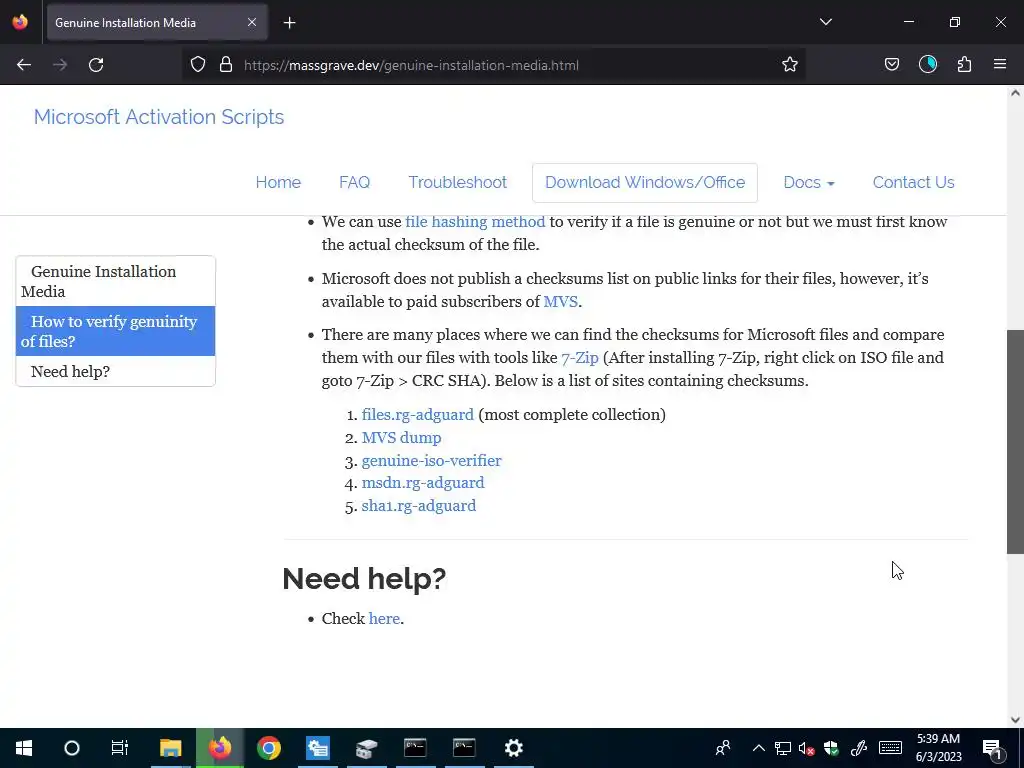Viewport: 1024px width, 768px height.
Task: Open the files.rg-adguard link
Action: (417, 415)
